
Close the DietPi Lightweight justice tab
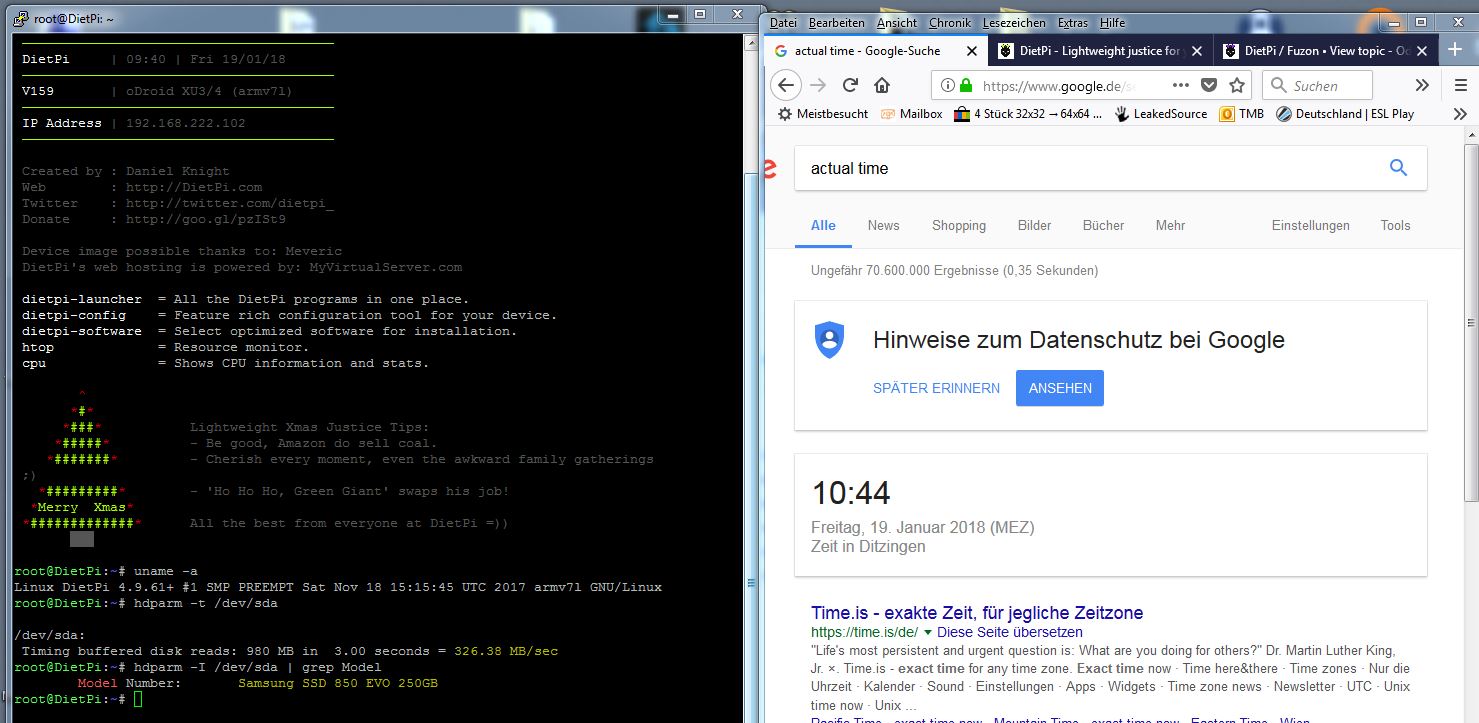(1198, 51)
